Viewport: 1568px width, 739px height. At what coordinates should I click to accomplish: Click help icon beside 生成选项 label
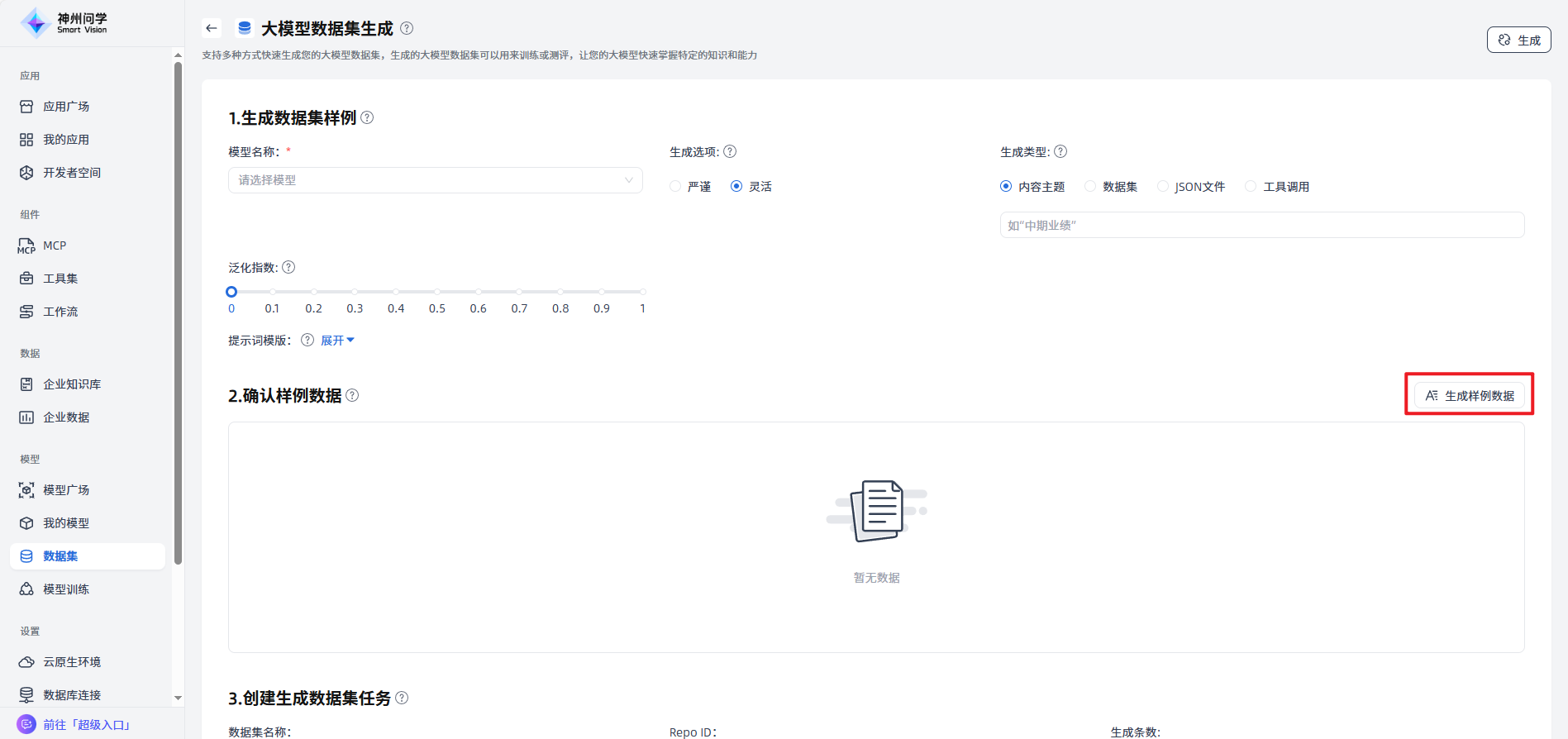tap(730, 151)
